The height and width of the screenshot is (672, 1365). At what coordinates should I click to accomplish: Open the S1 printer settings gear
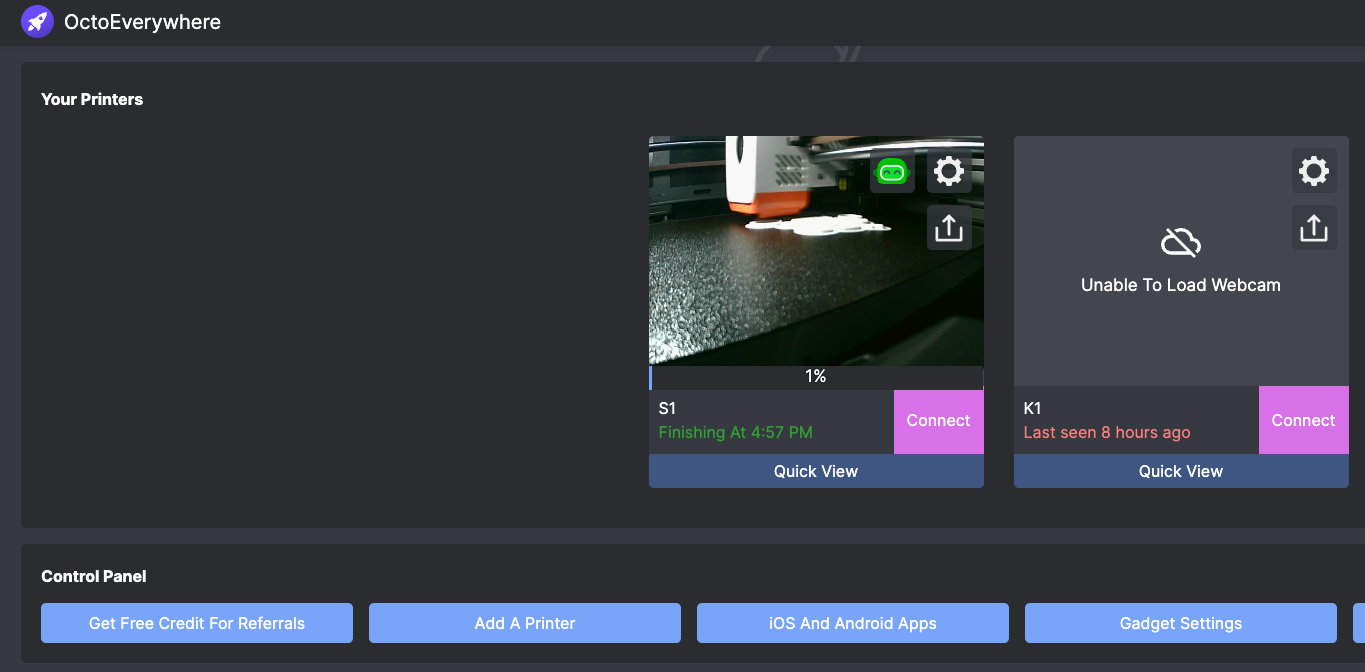pos(948,171)
